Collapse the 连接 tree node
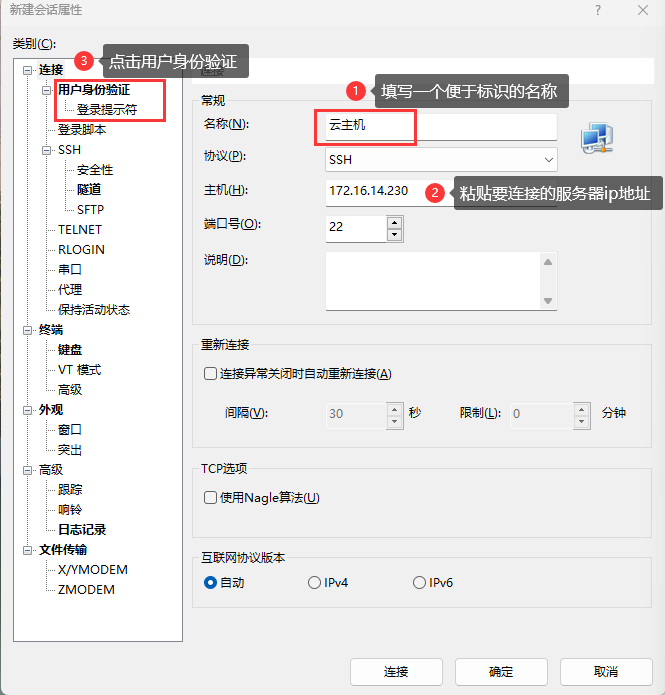This screenshot has width=665, height=695. tap(27, 70)
